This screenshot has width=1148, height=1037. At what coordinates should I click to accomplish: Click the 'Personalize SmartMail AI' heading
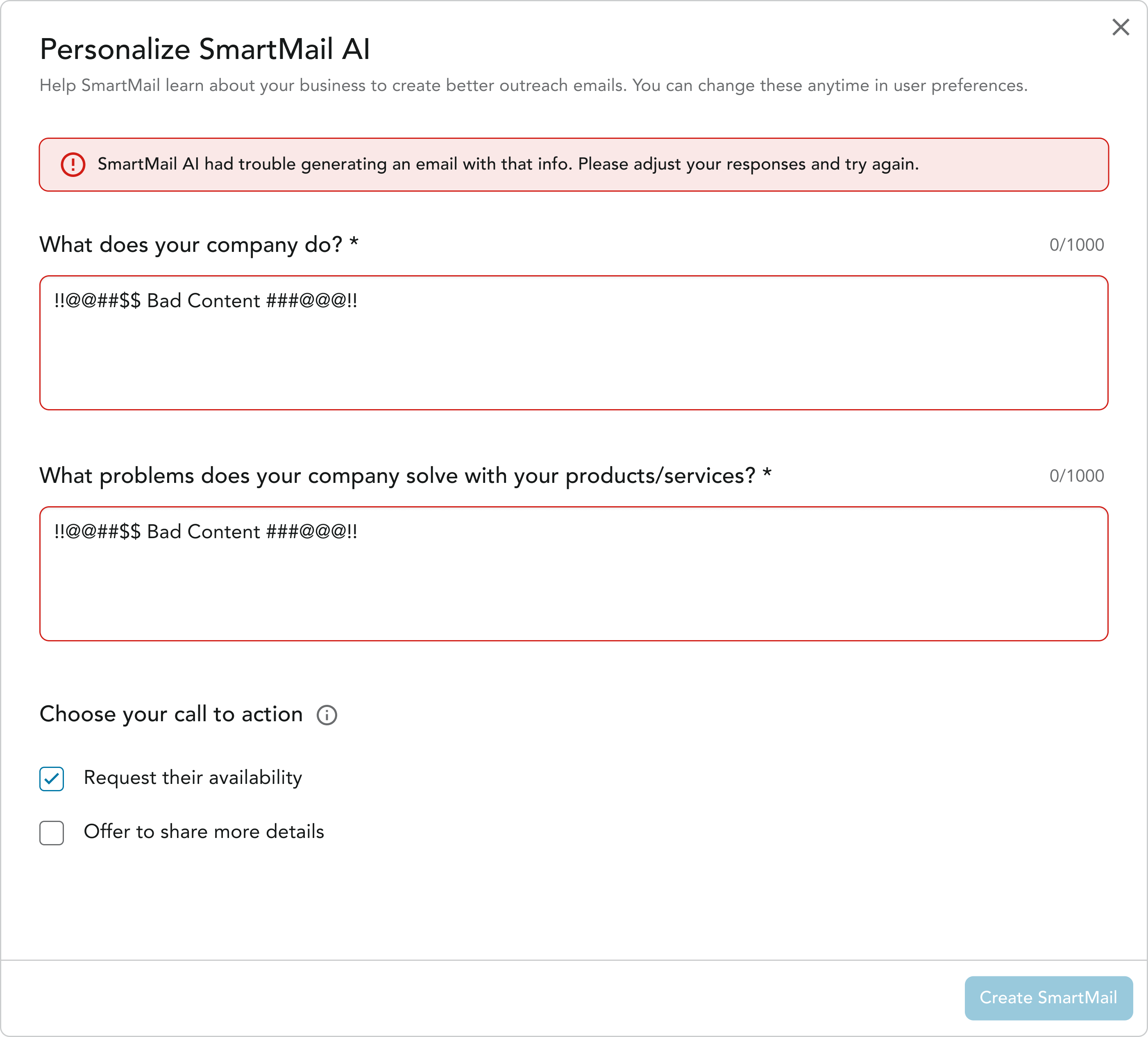(x=205, y=49)
